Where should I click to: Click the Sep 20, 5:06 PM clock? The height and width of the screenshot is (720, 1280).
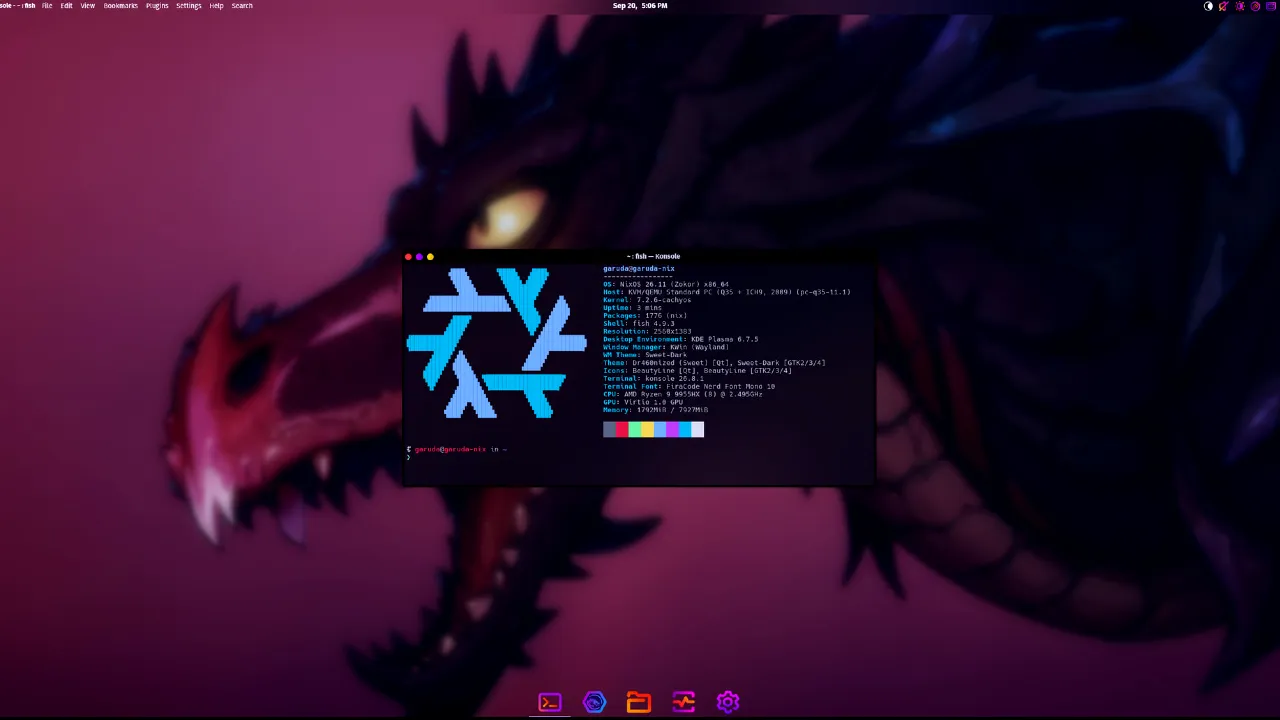tap(640, 6)
